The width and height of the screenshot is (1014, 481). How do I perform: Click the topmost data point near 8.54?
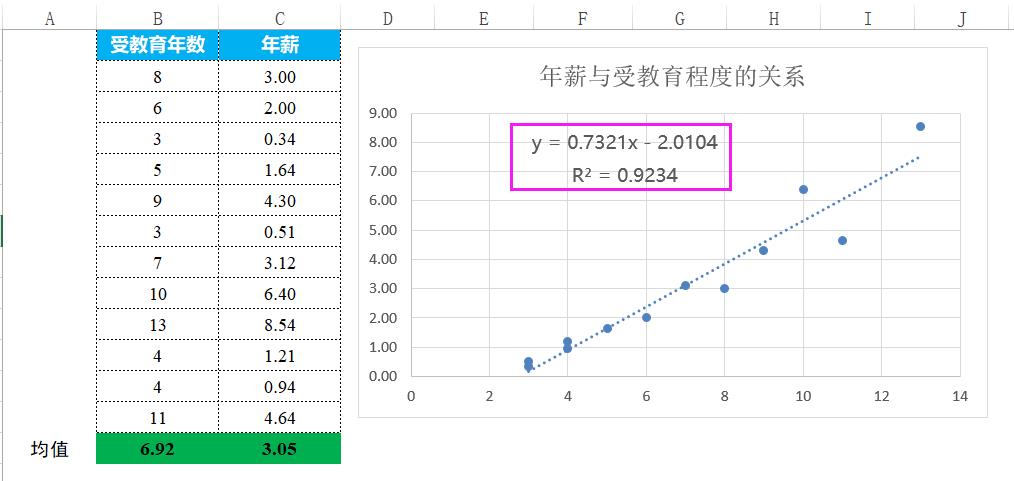pos(920,127)
